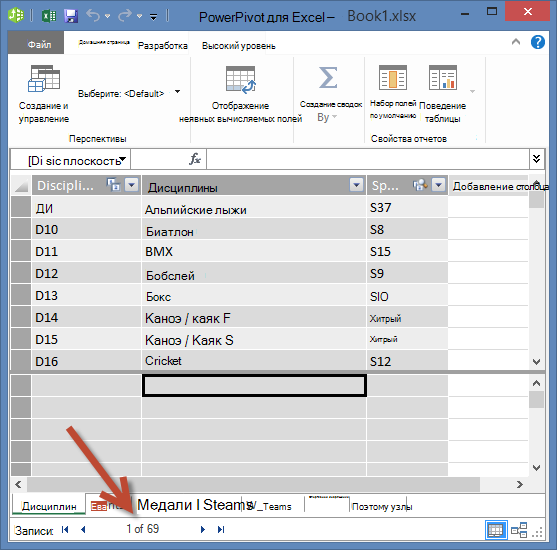Open the Redo history dropdown arrow
The height and width of the screenshot is (550, 557).
pyautogui.click(x=139, y=16)
